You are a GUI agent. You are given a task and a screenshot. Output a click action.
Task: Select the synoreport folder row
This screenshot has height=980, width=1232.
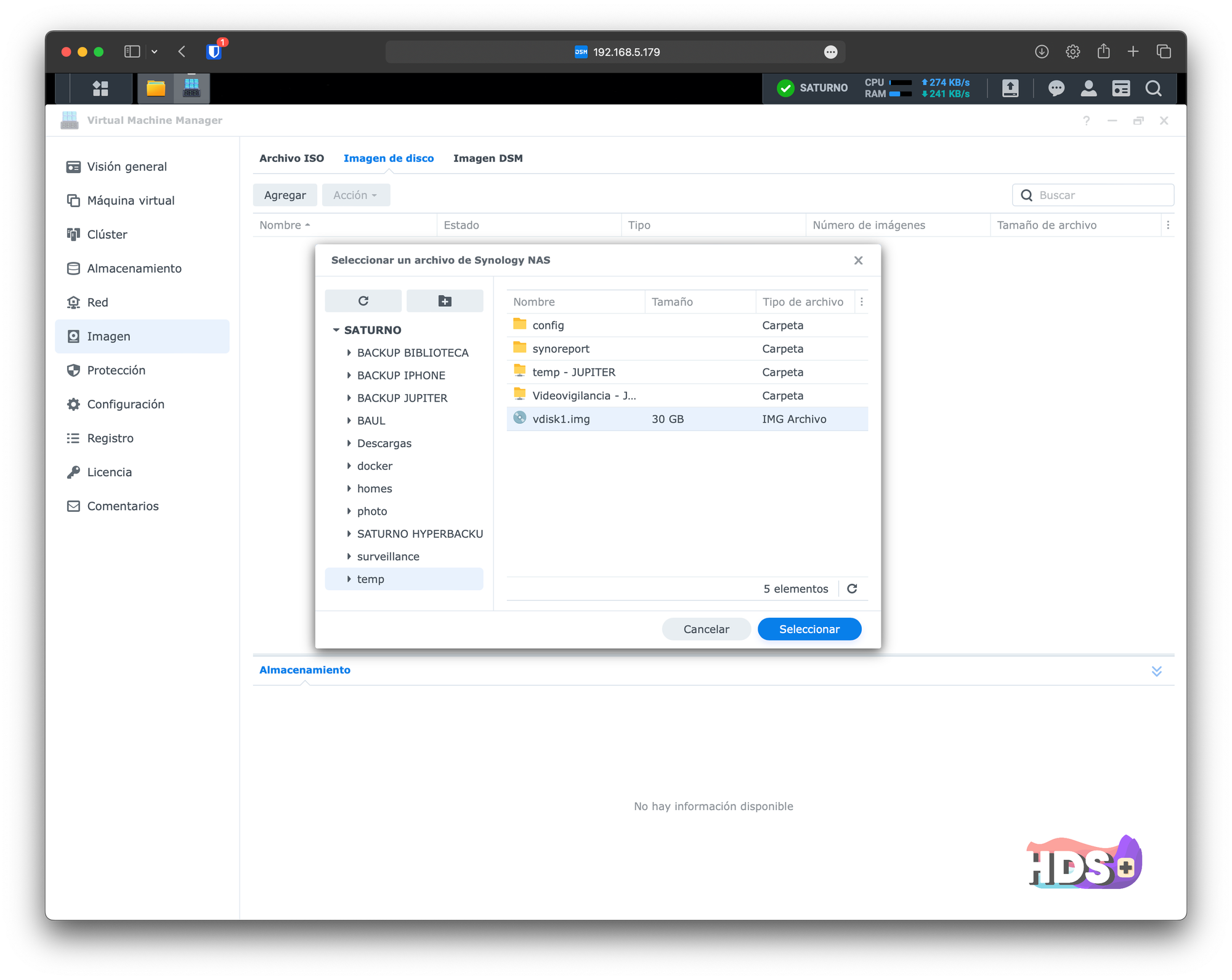click(x=687, y=349)
